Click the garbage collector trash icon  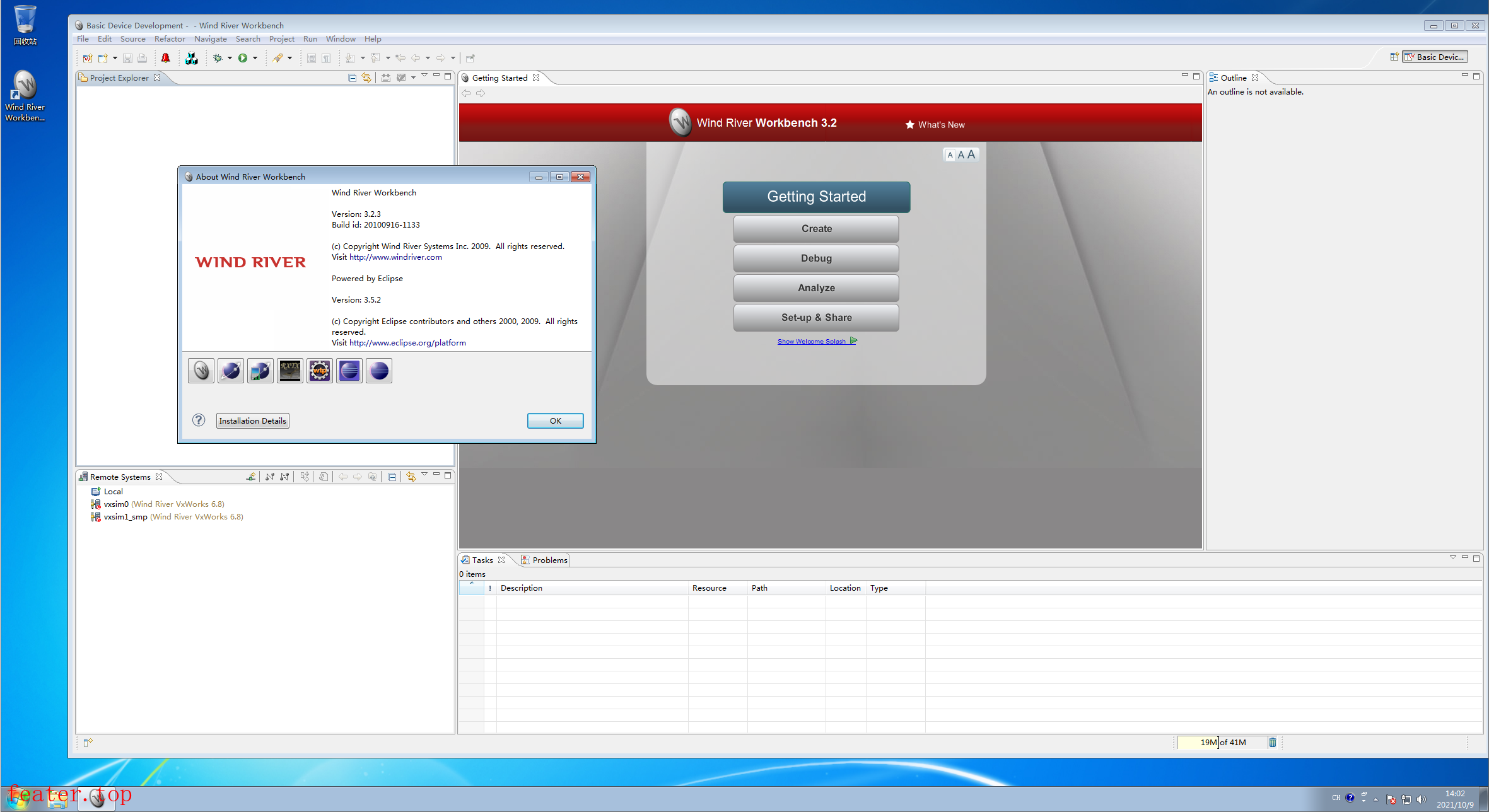click(1273, 742)
